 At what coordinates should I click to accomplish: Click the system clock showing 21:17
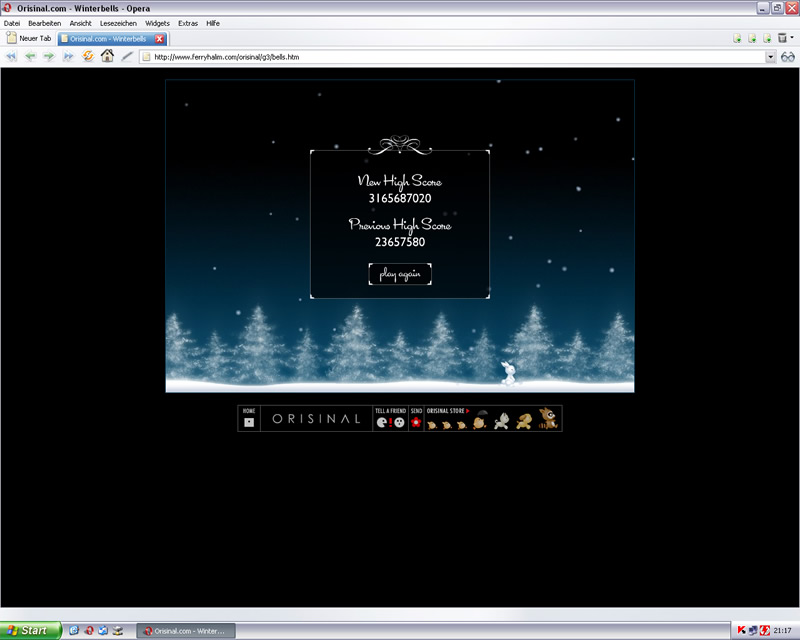782,631
